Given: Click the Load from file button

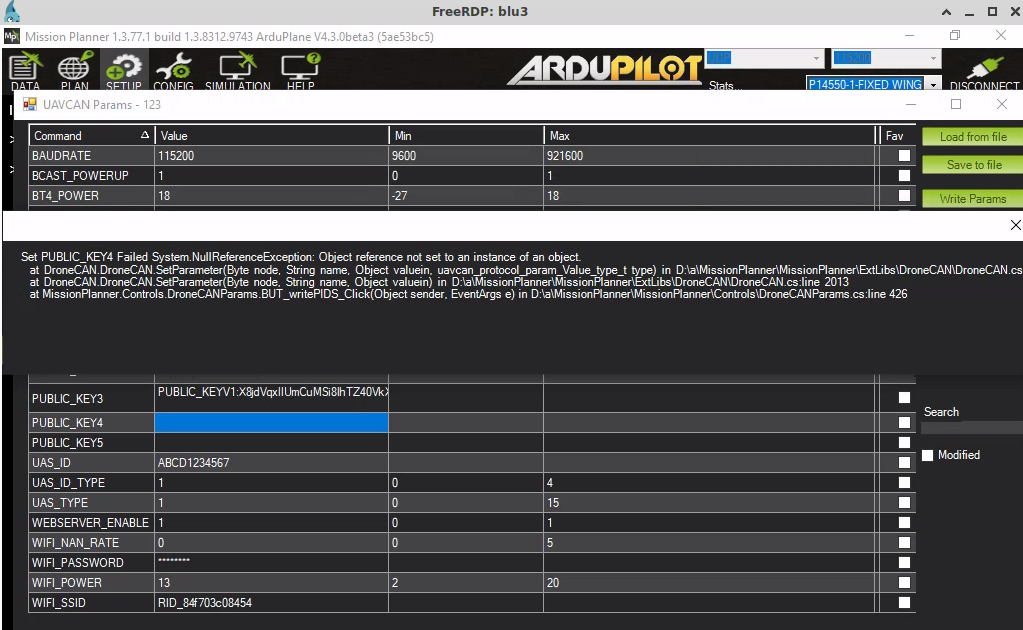Looking at the screenshot, I should point(971,136).
